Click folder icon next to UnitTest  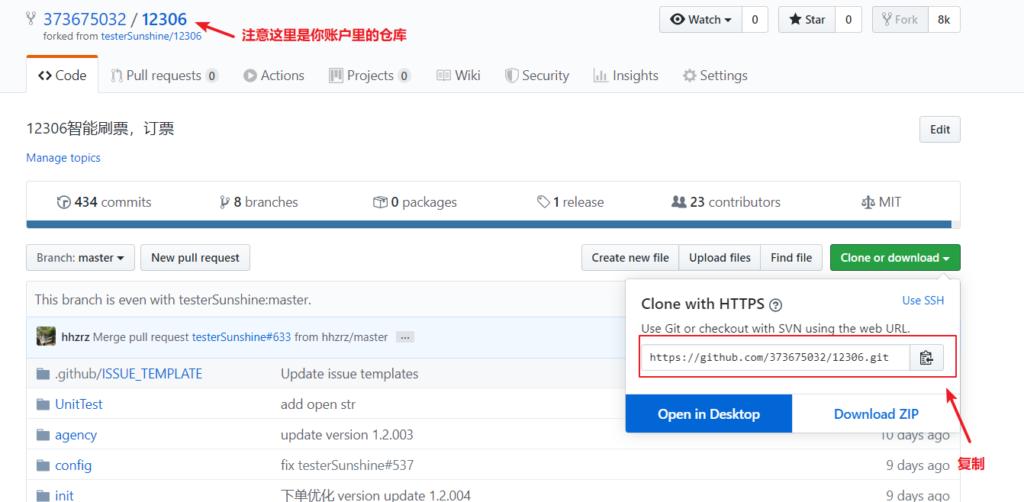[x=43, y=405]
